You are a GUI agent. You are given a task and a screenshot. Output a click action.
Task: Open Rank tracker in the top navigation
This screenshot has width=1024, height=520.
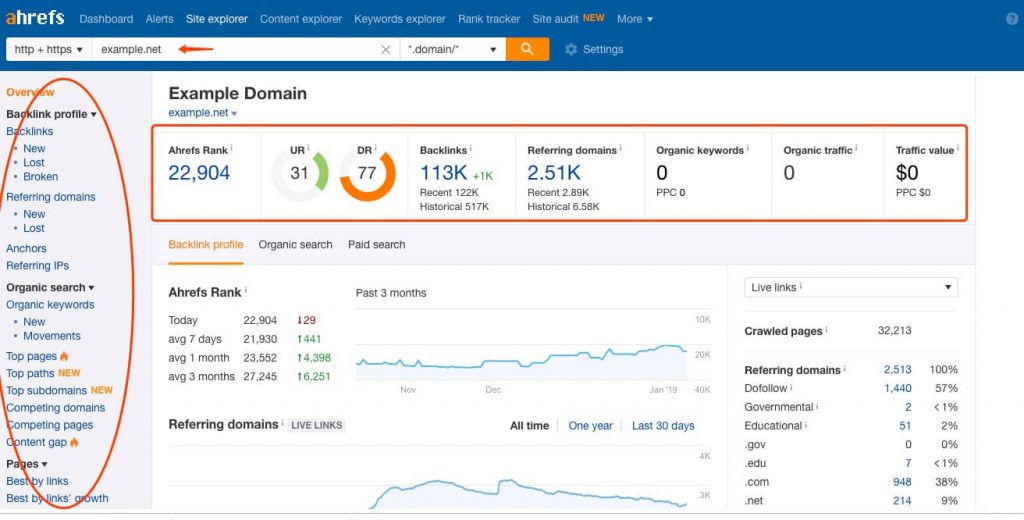tap(488, 19)
